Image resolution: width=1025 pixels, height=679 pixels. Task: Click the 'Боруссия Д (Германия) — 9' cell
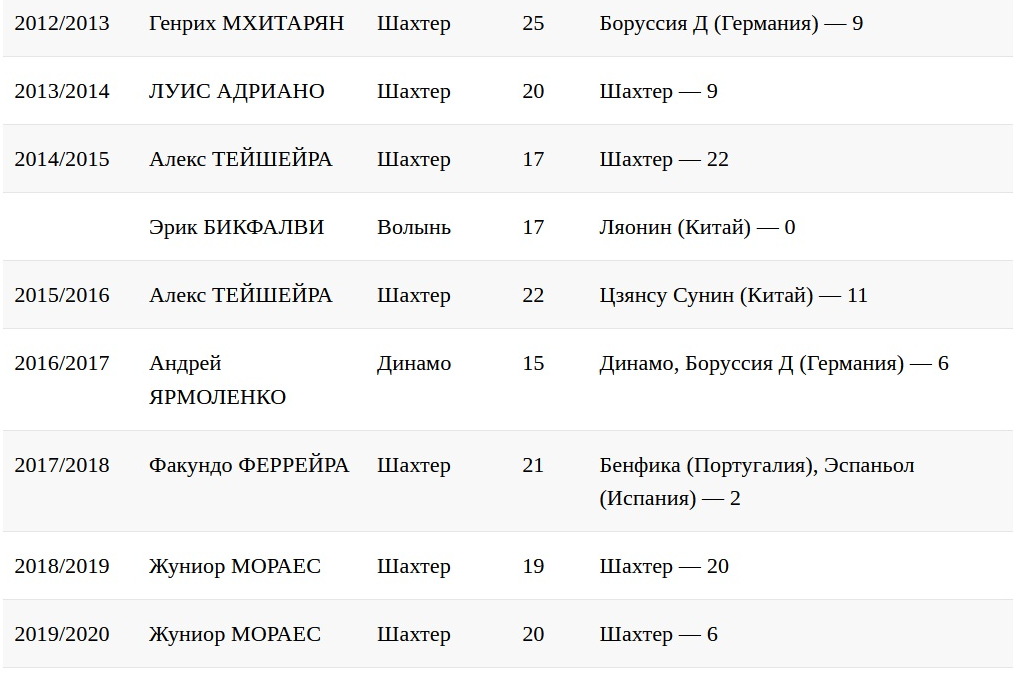pos(731,23)
